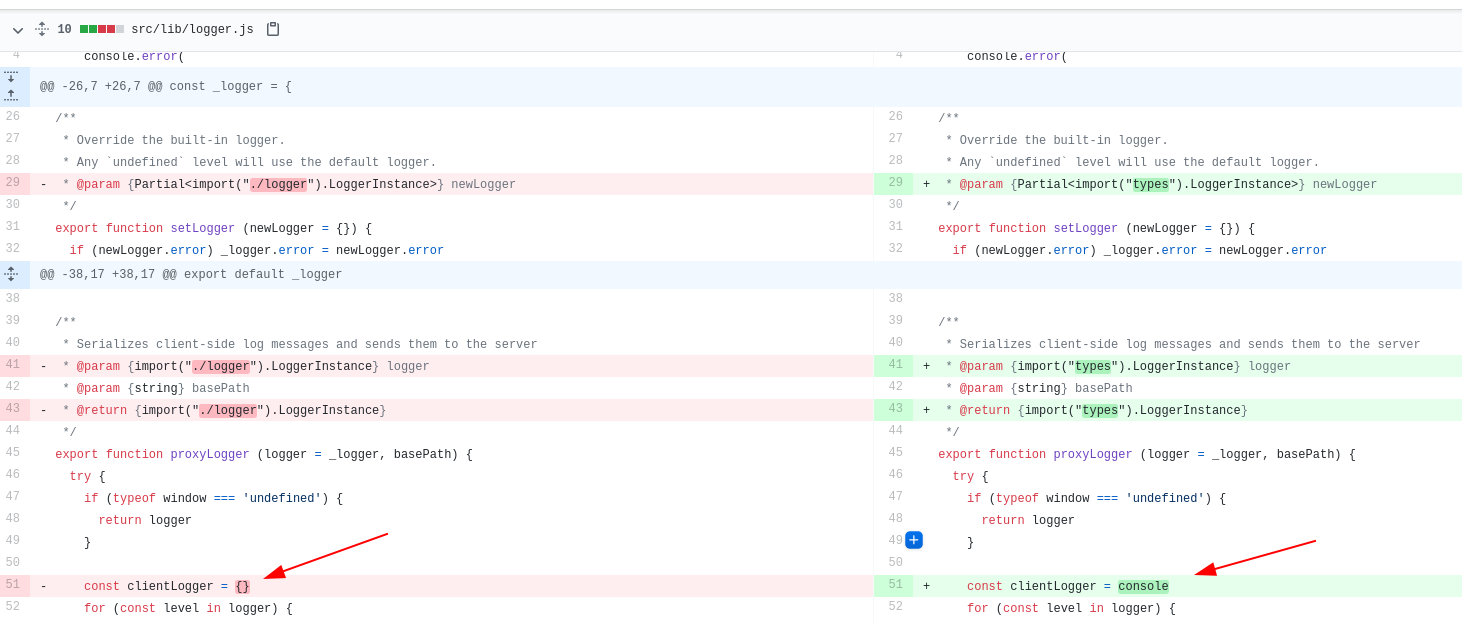The height and width of the screenshot is (623, 1462).
Task: Click 'return logger' on right line 48
Action: (x=1028, y=521)
